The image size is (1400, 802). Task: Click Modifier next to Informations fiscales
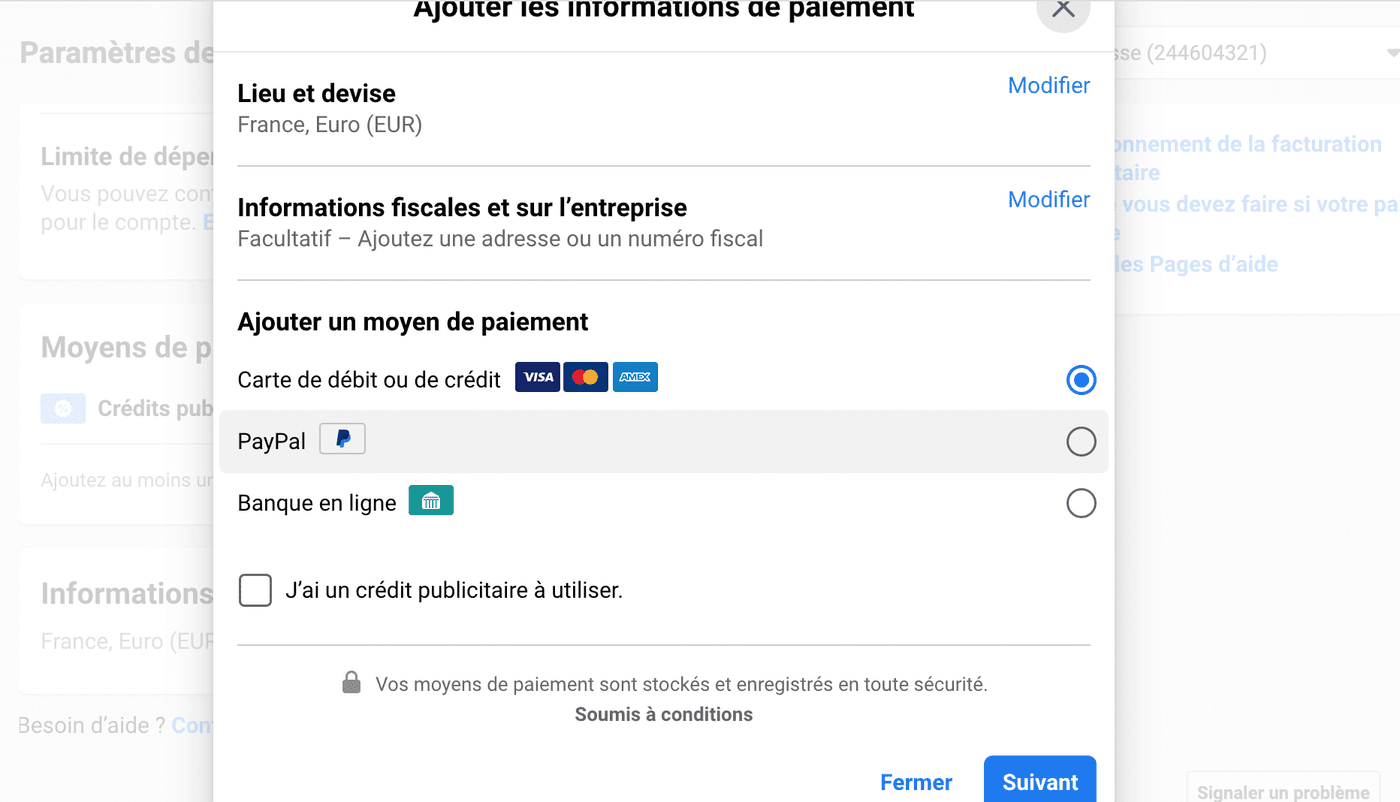pyautogui.click(x=1048, y=200)
